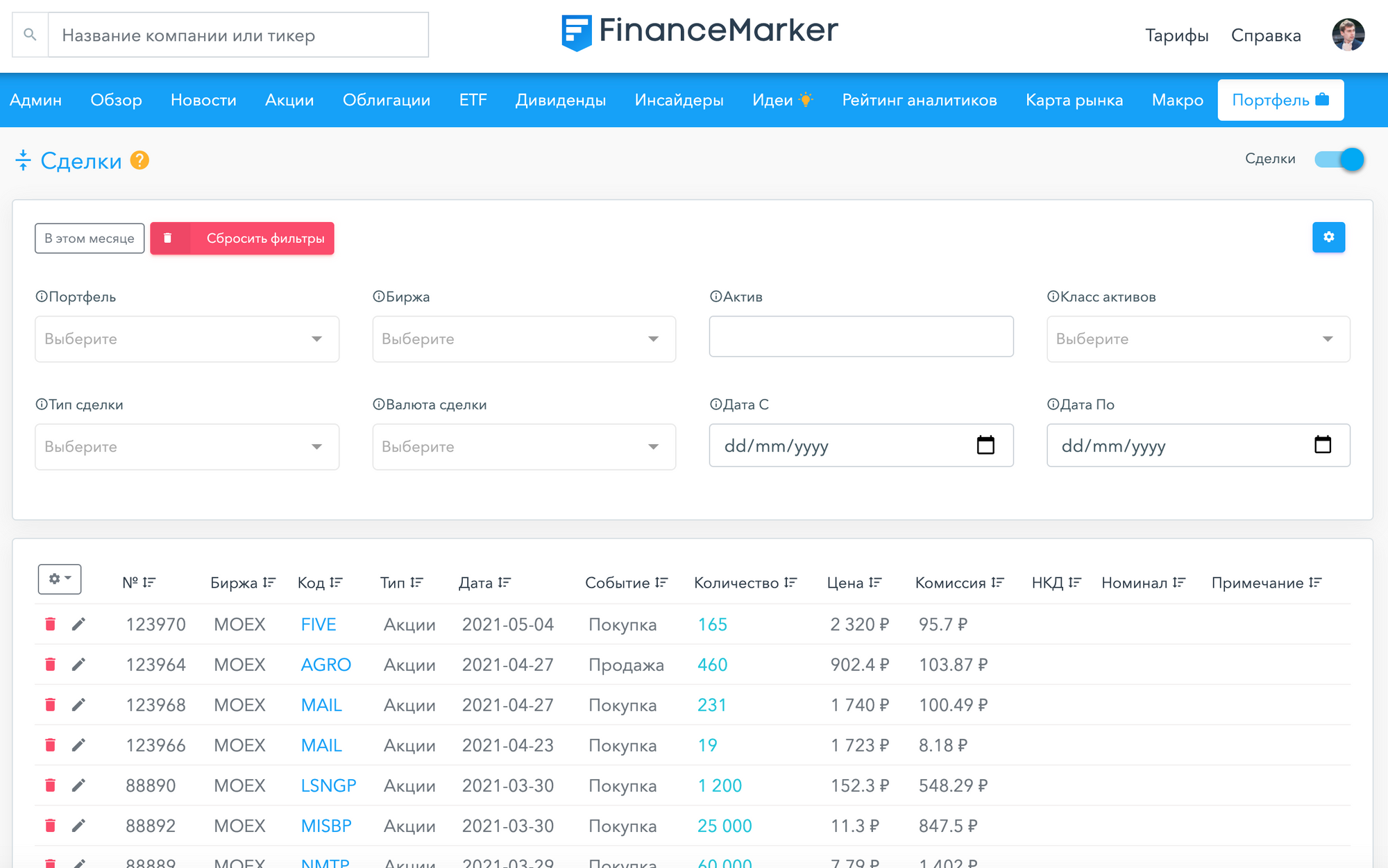Edit trade 123964 AGRO row

78,664
